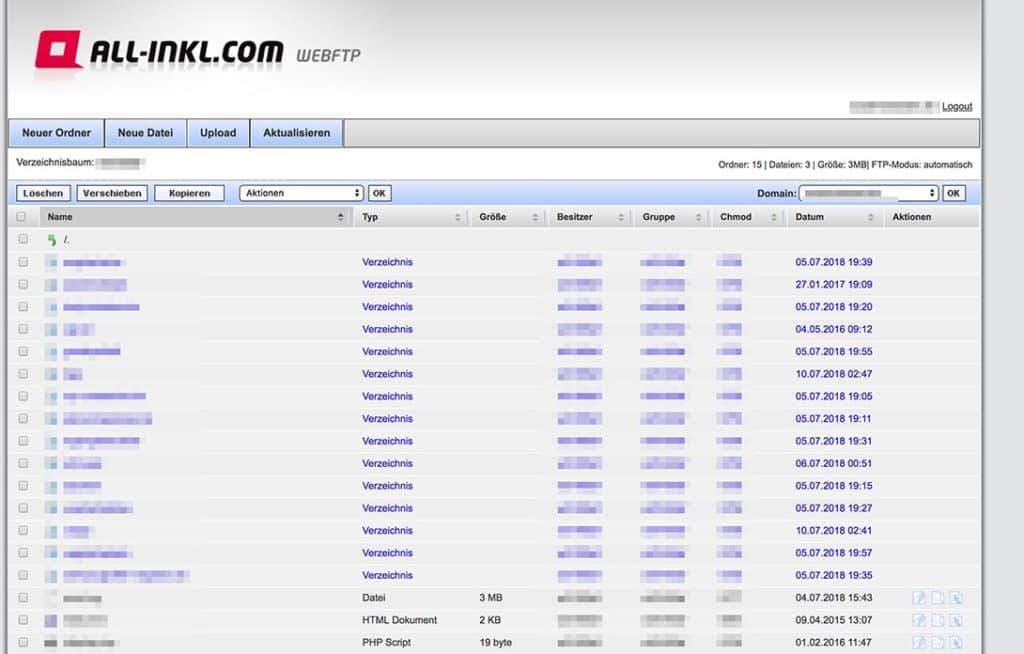1024x654 pixels.
Task: Tick the checkbox for the PHP Script row
Action: point(22,642)
